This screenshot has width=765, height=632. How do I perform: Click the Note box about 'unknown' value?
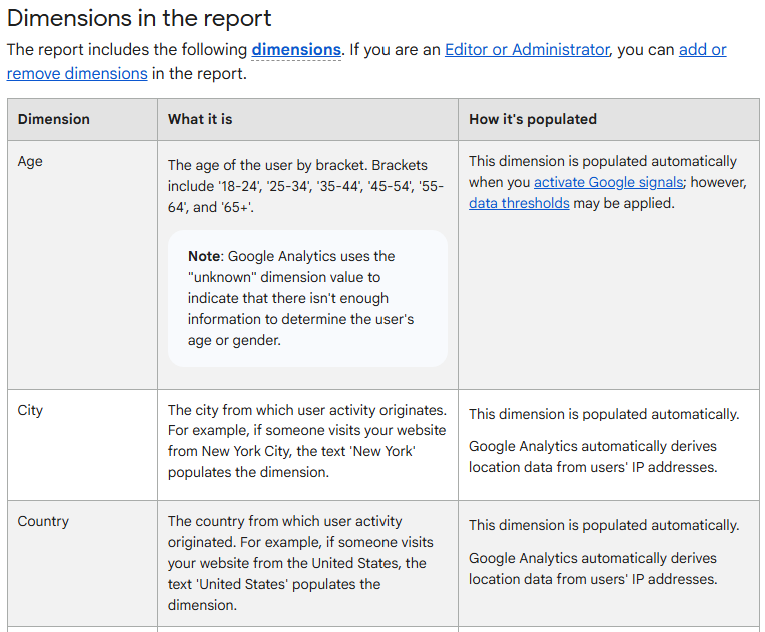click(x=307, y=298)
